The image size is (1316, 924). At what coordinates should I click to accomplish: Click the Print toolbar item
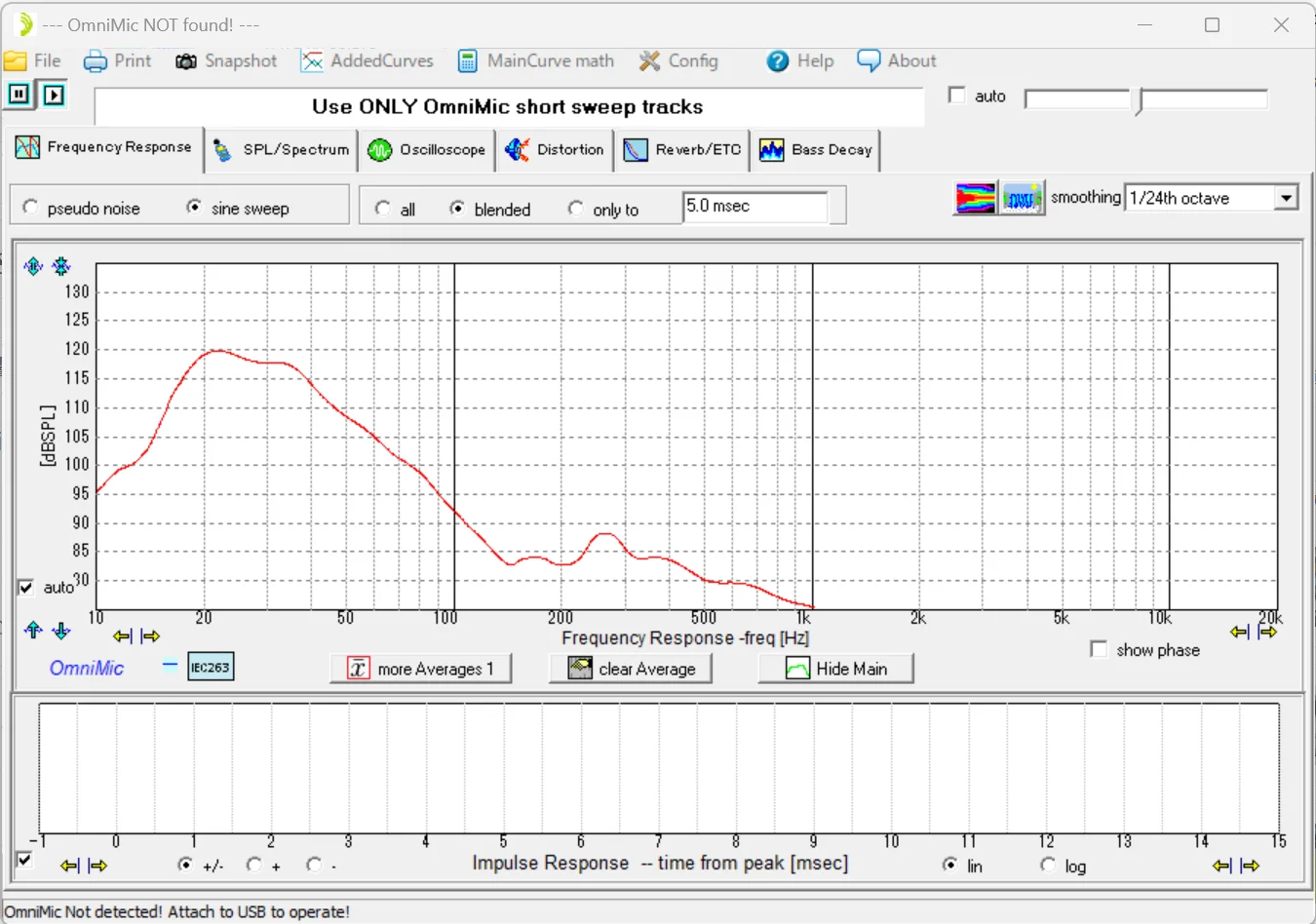[118, 60]
